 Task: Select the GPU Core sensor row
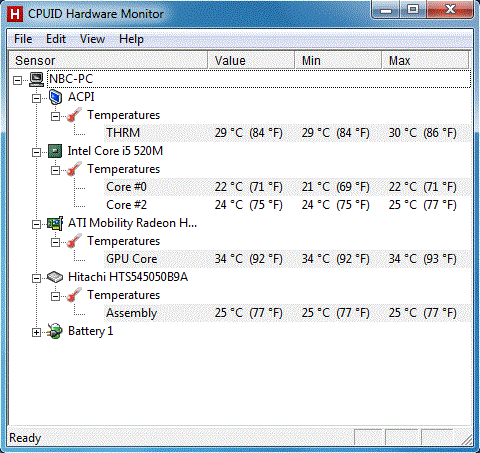(288, 259)
